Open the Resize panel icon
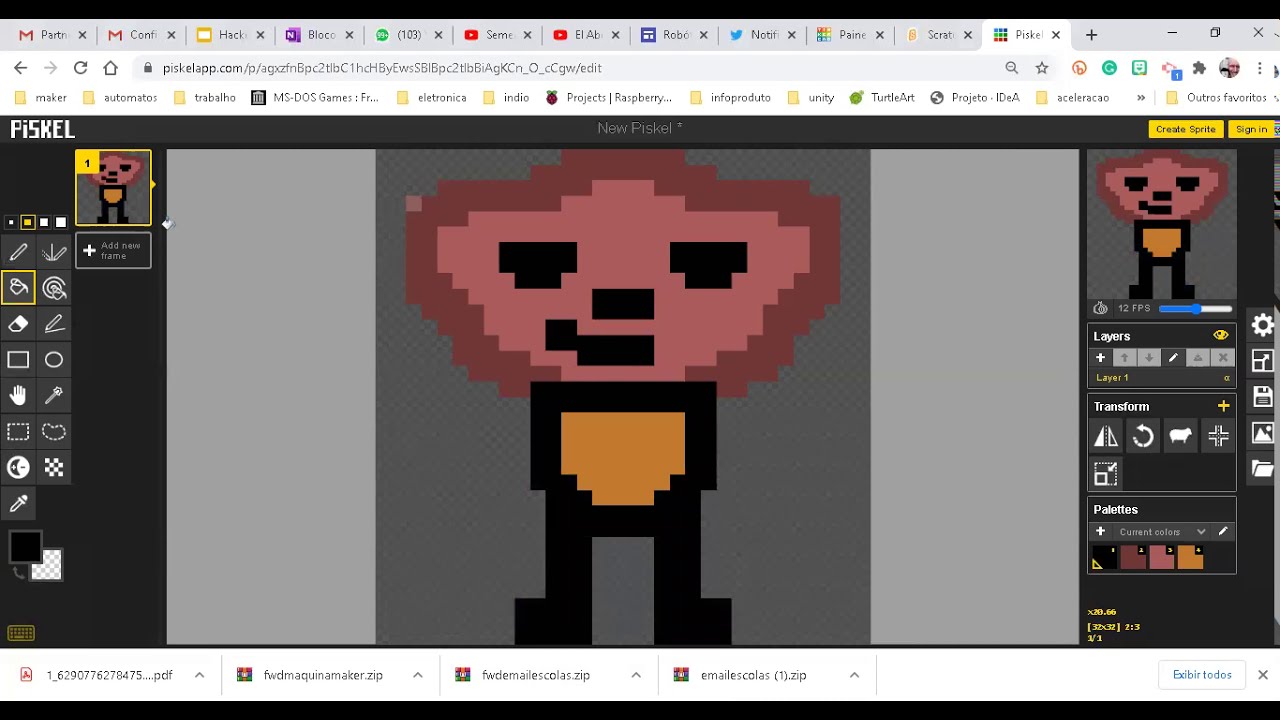Screen dimensions: 1280x720 pyautogui.click(x=1263, y=361)
